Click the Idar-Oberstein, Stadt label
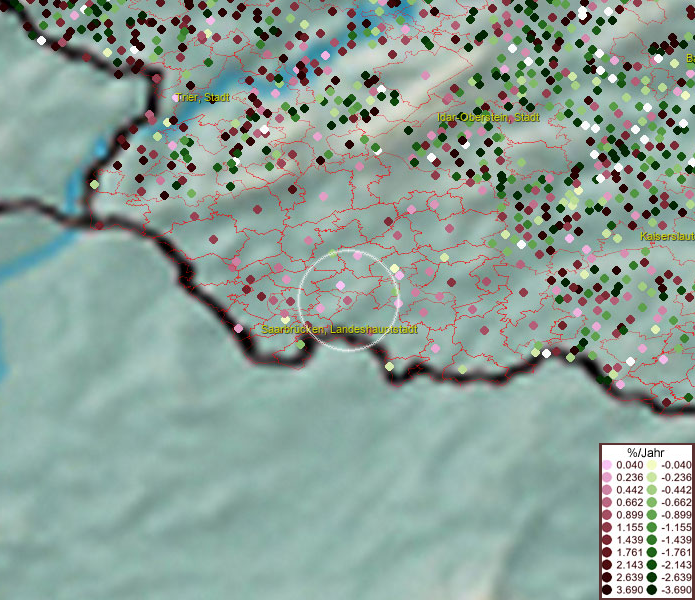Screen dimensions: 695x600 (x=487, y=118)
